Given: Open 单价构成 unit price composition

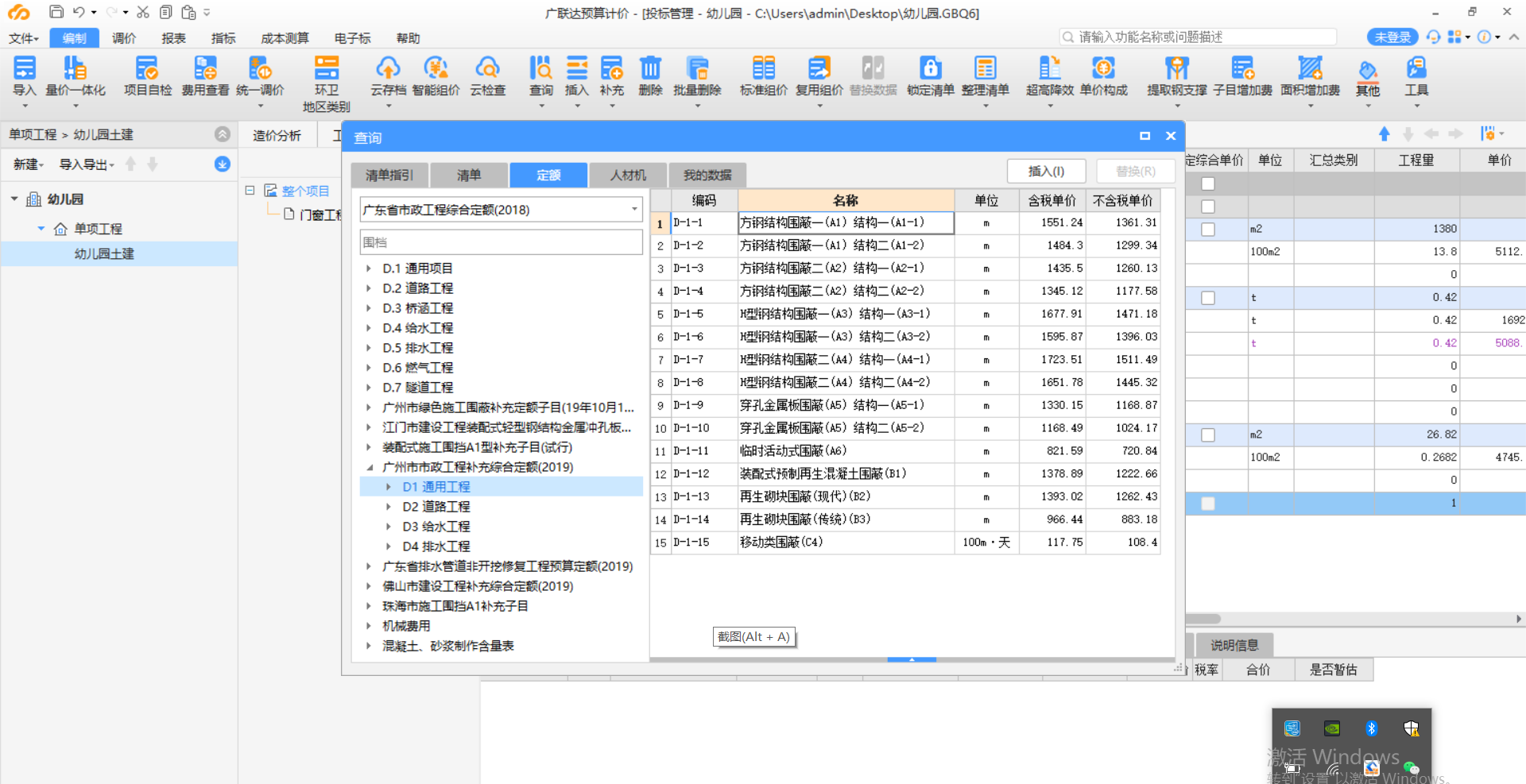Looking at the screenshot, I should tap(1103, 77).
